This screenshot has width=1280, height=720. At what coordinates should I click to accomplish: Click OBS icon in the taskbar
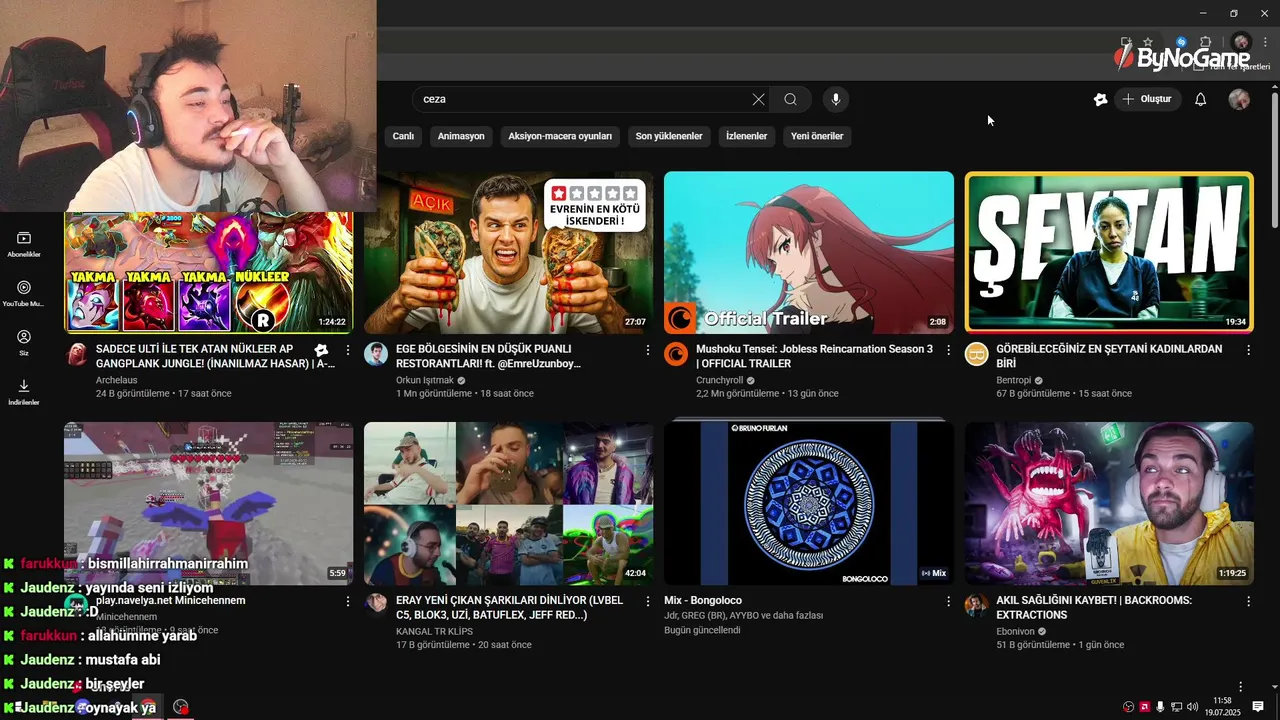point(180,707)
